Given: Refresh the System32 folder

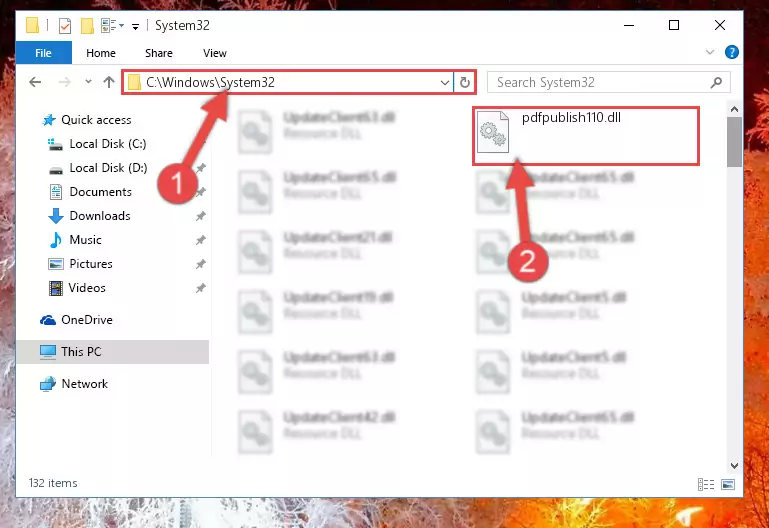Looking at the screenshot, I should 464,82.
